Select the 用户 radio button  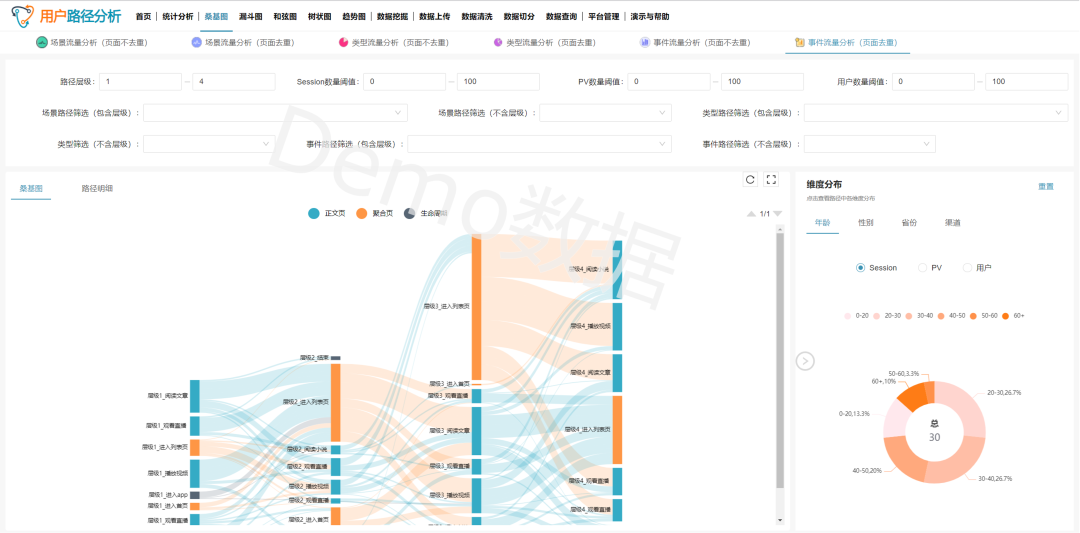(967, 268)
